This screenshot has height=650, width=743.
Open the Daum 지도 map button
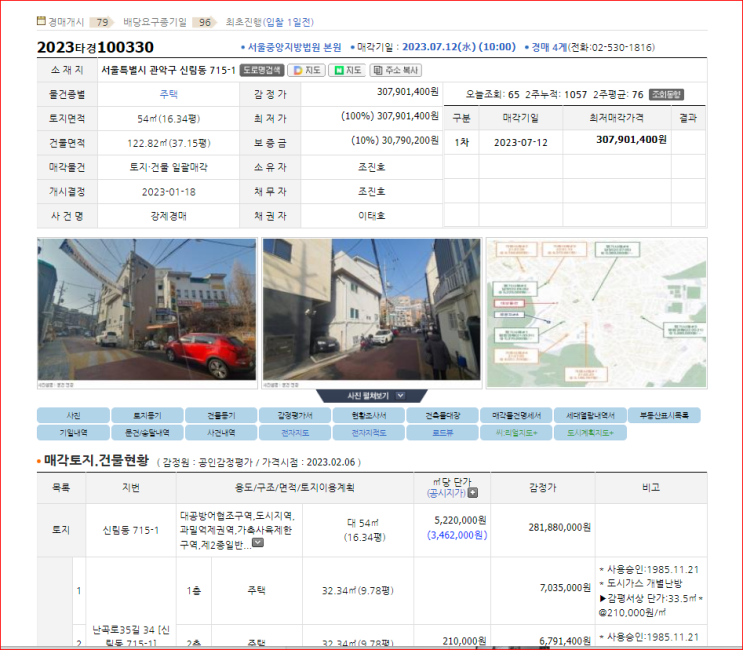tap(307, 70)
